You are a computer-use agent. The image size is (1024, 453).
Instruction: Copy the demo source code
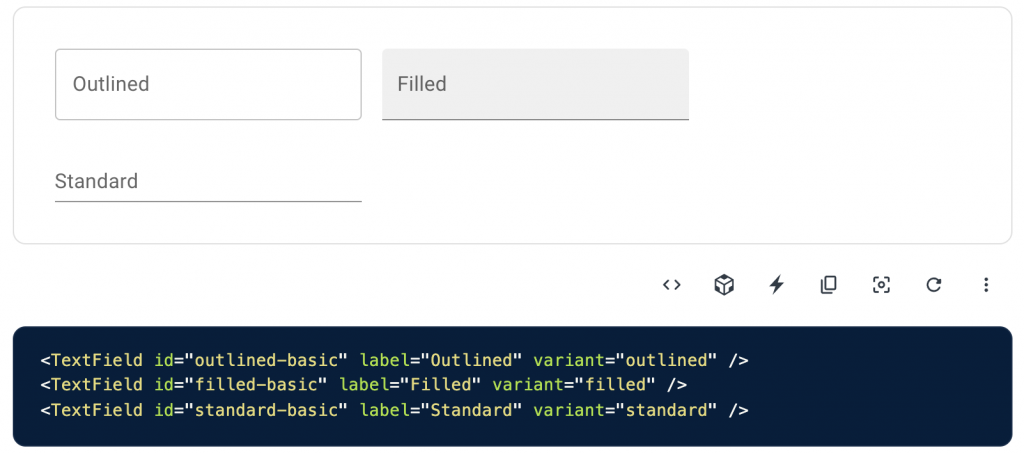pyautogui.click(x=828, y=285)
